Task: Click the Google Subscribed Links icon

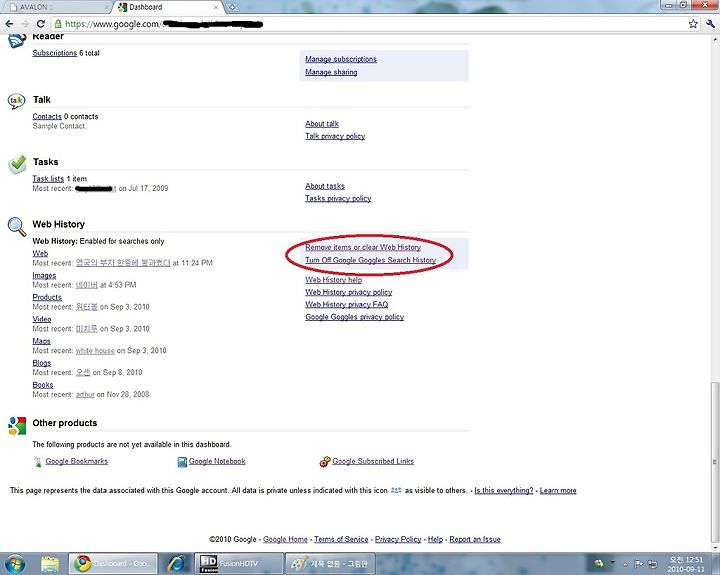Action: (x=325, y=462)
